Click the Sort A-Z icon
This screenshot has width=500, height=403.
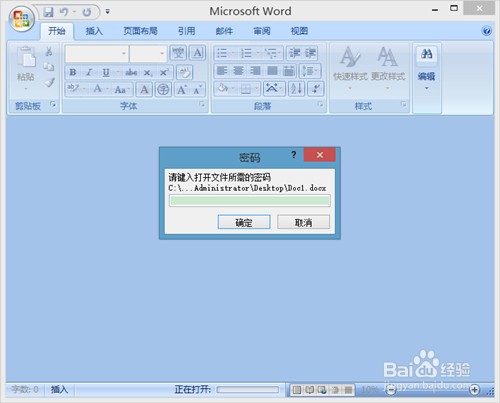[296, 89]
